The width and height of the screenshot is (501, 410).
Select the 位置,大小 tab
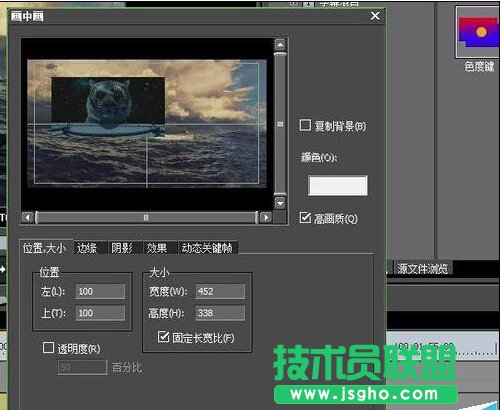pyautogui.click(x=45, y=248)
